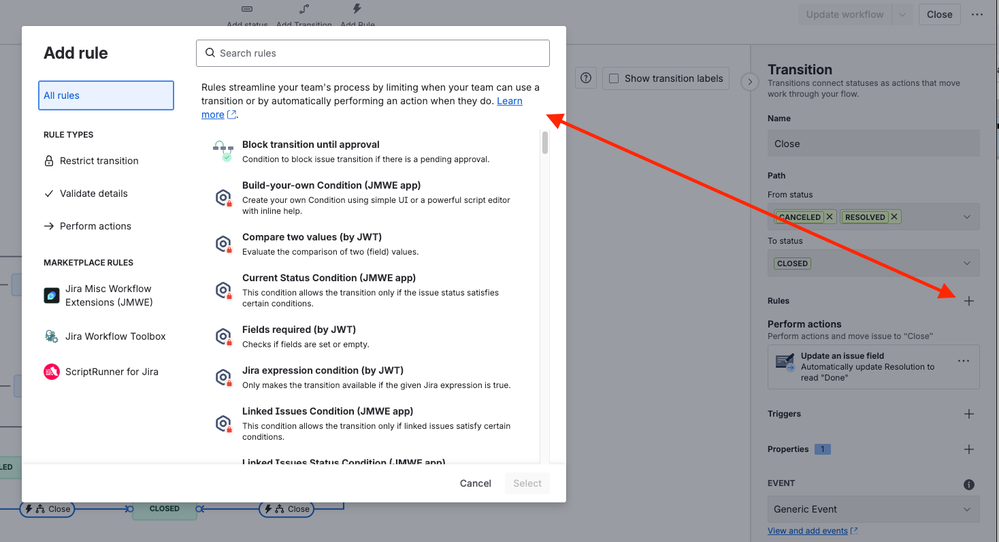Click the Add Rule lightning toolbar icon

point(357,9)
